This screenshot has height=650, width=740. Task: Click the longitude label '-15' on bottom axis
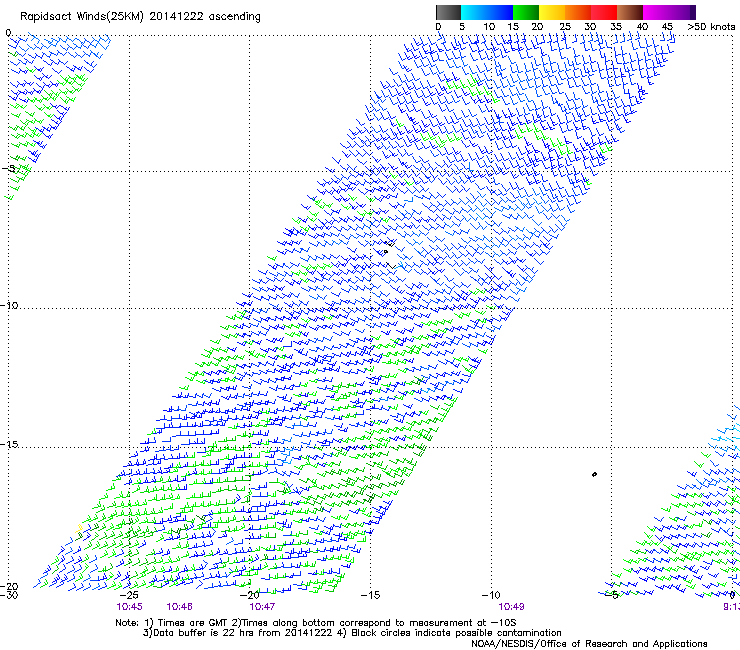point(370,595)
